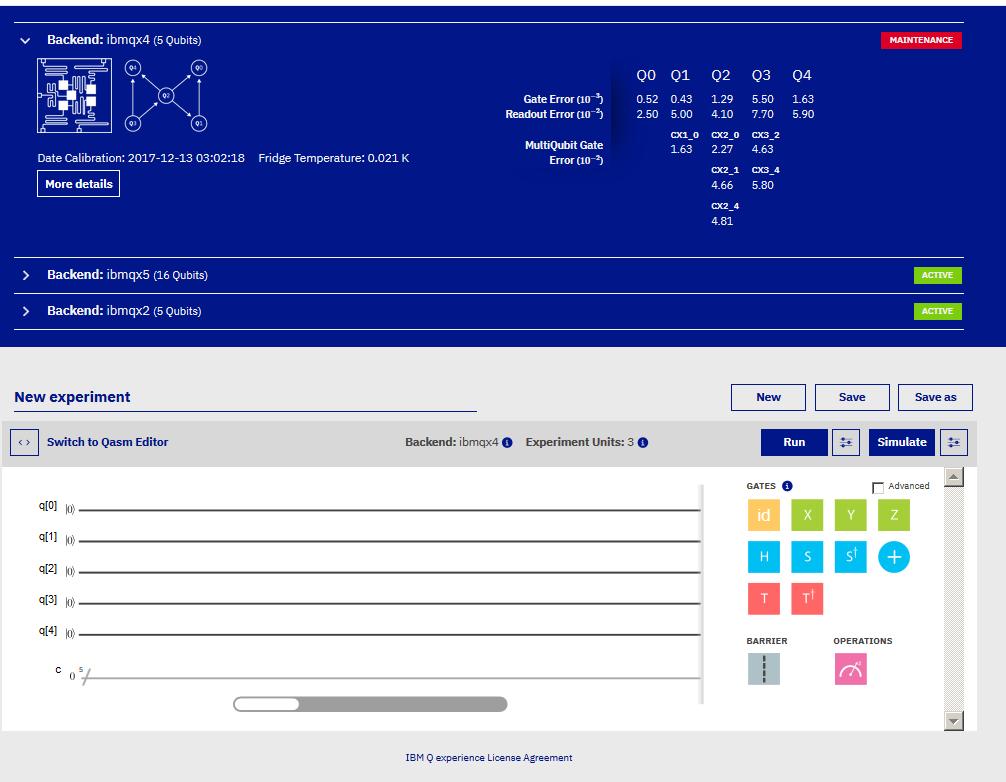
Task: Run the experiment on backend
Action: 794,443
